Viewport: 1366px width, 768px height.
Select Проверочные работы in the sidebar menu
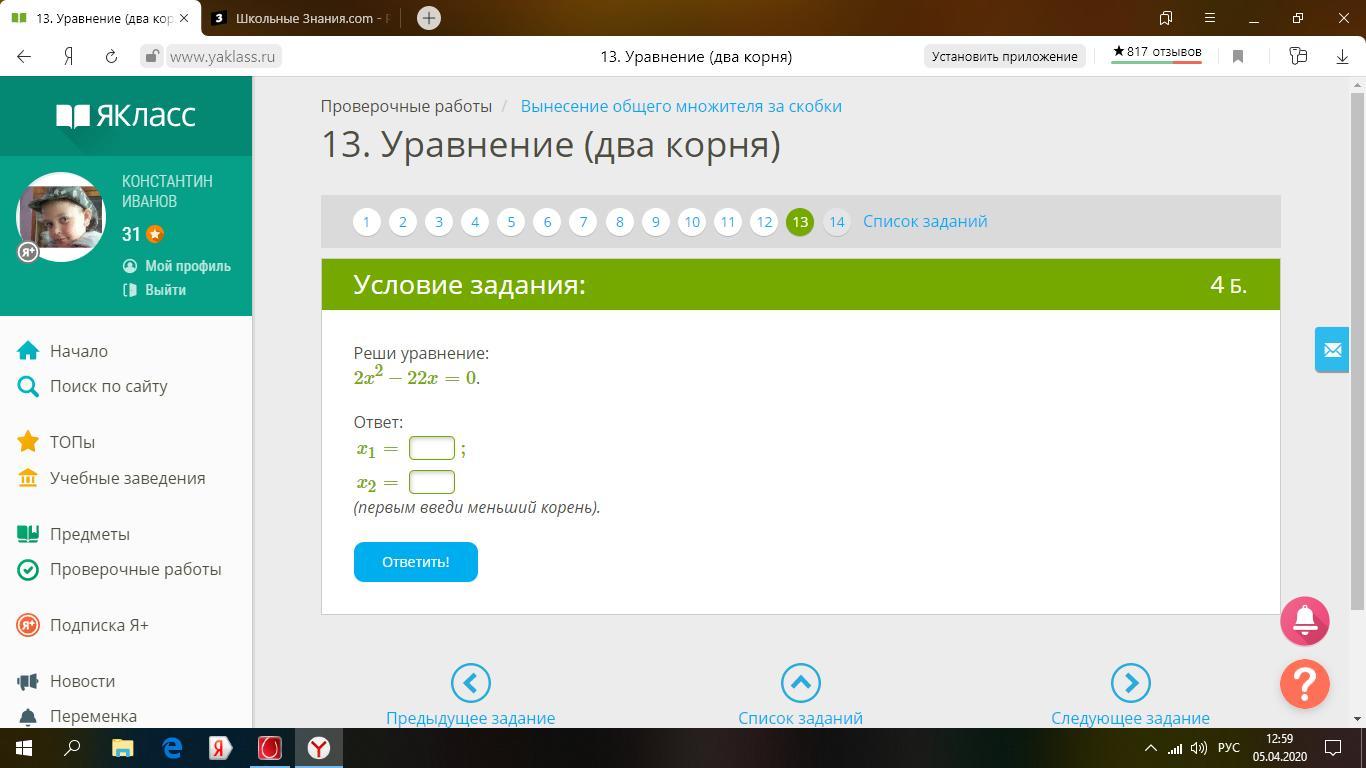pyautogui.click(x=135, y=569)
